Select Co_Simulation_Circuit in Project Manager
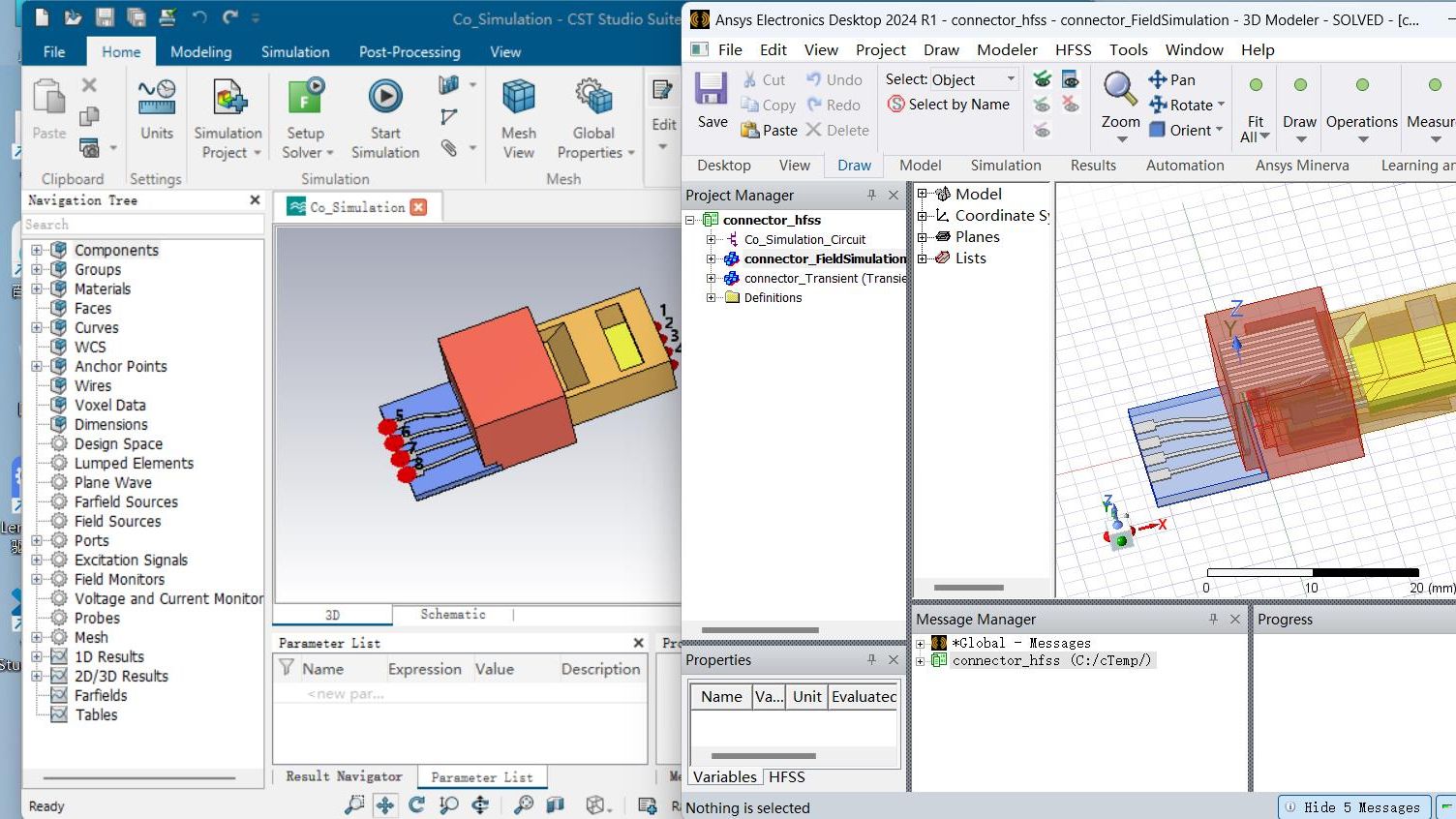This screenshot has width=1456, height=819. pyautogui.click(x=804, y=239)
